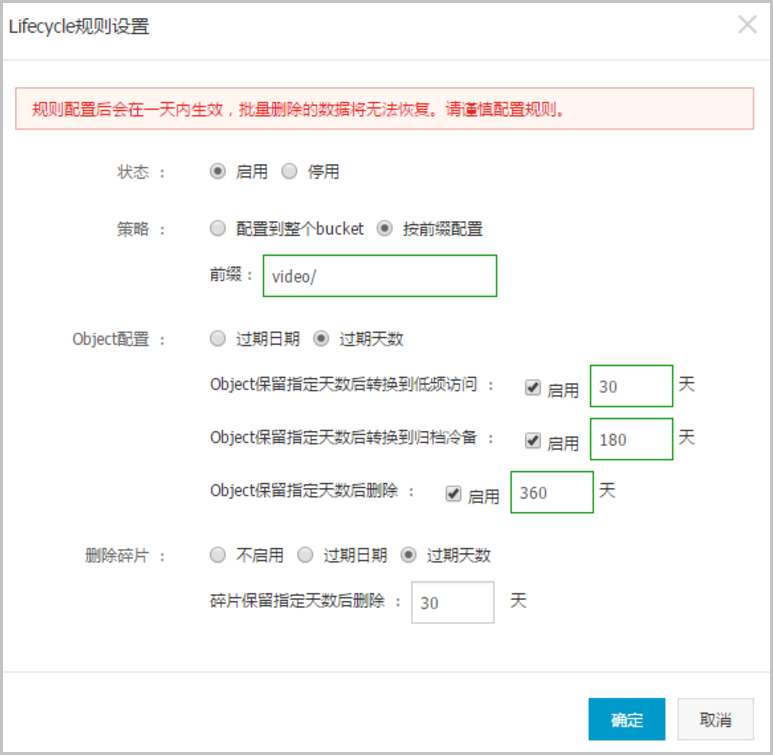Click the 180 days field for 归档冷备
This screenshot has height=755, width=773.
(x=632, y=439)
